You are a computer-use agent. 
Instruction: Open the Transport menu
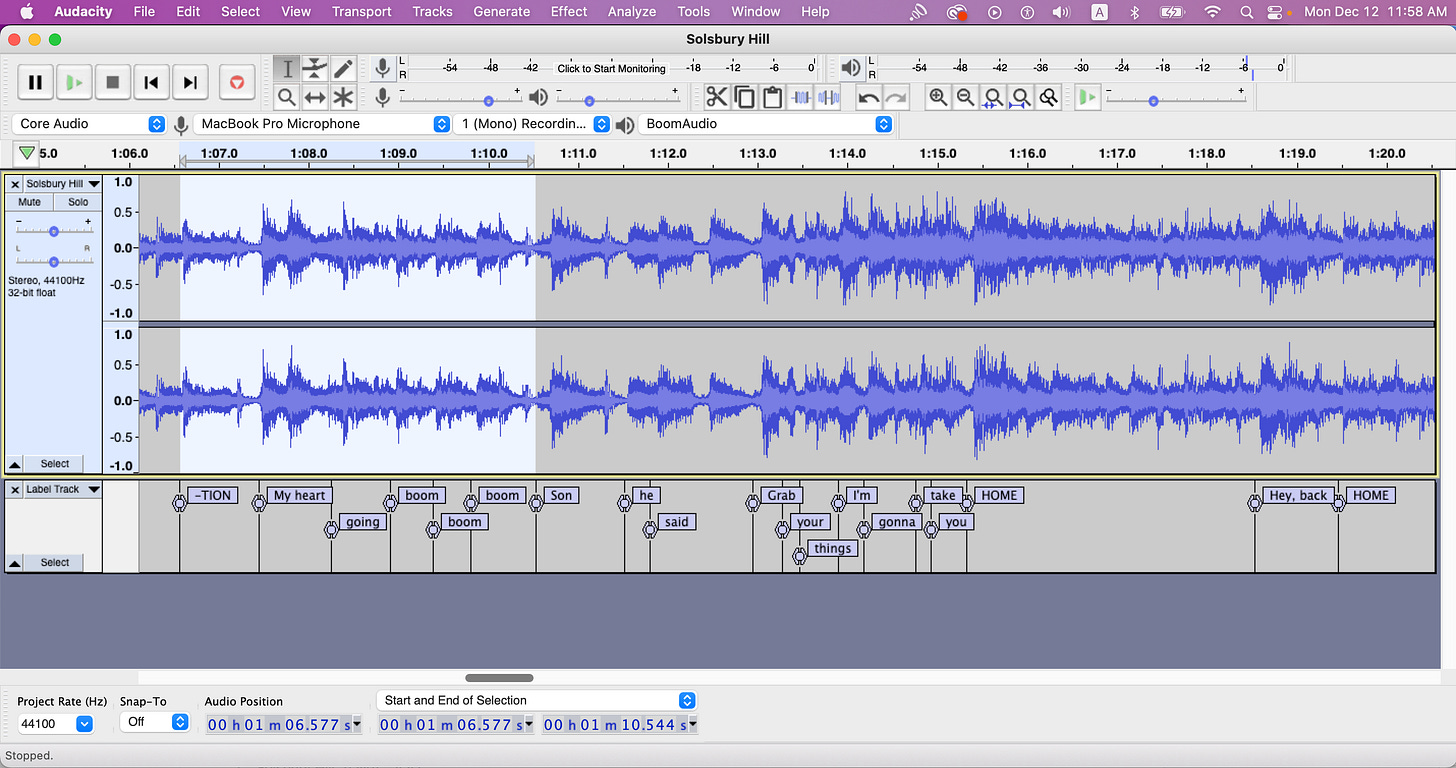(361, 12)
